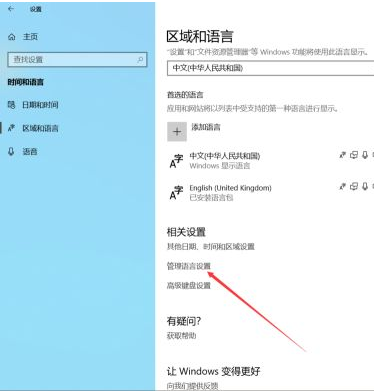Click the 获取帮助 help link
Screen dimensions: 374x391
coord(181,335)
